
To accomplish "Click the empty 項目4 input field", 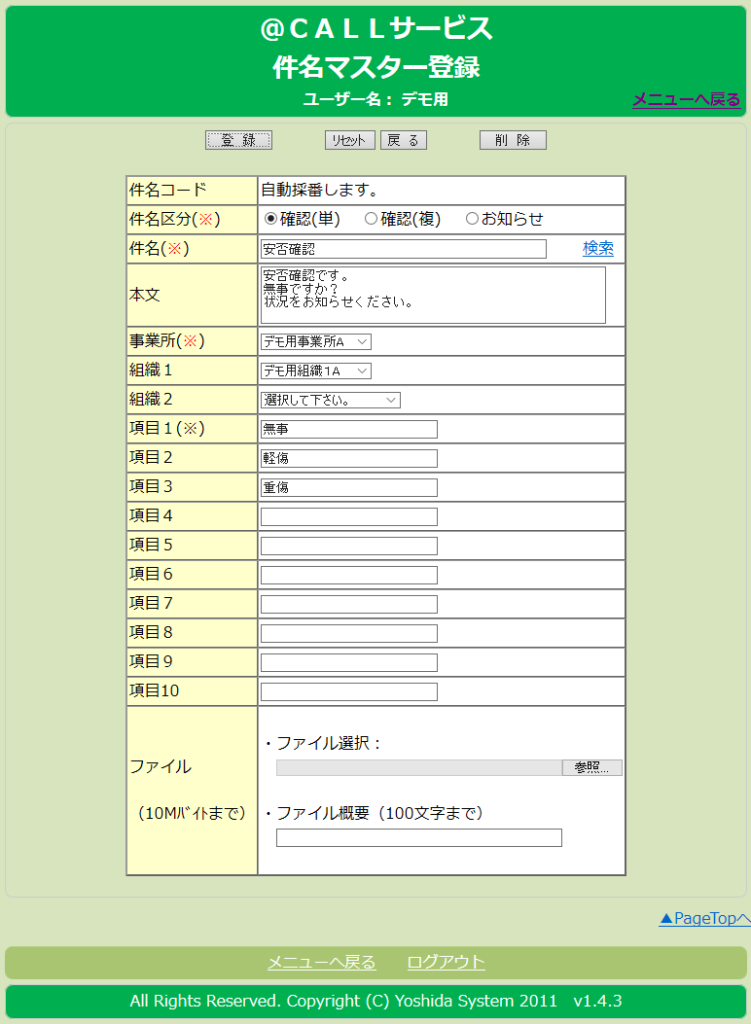I will click(x=349, y=516).
